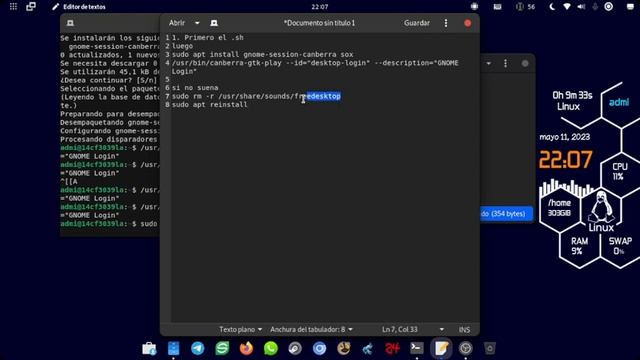Open the blue file manager icon in dock
640x360 pixels.
click(x=173, y=348)
